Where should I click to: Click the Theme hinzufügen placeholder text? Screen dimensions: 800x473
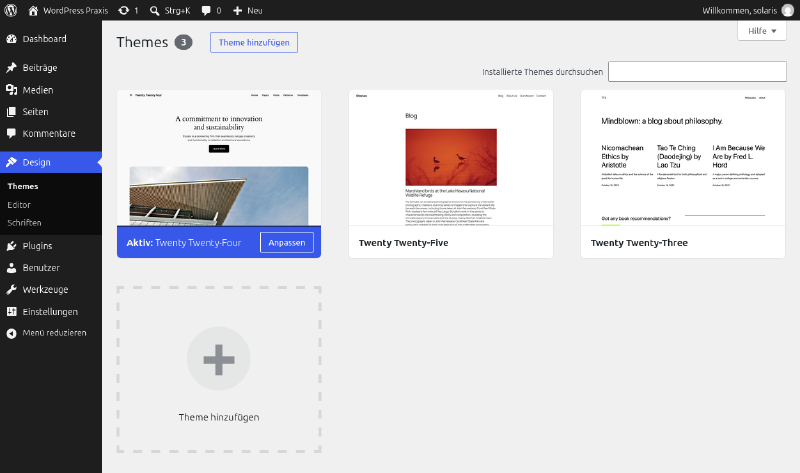219,417
